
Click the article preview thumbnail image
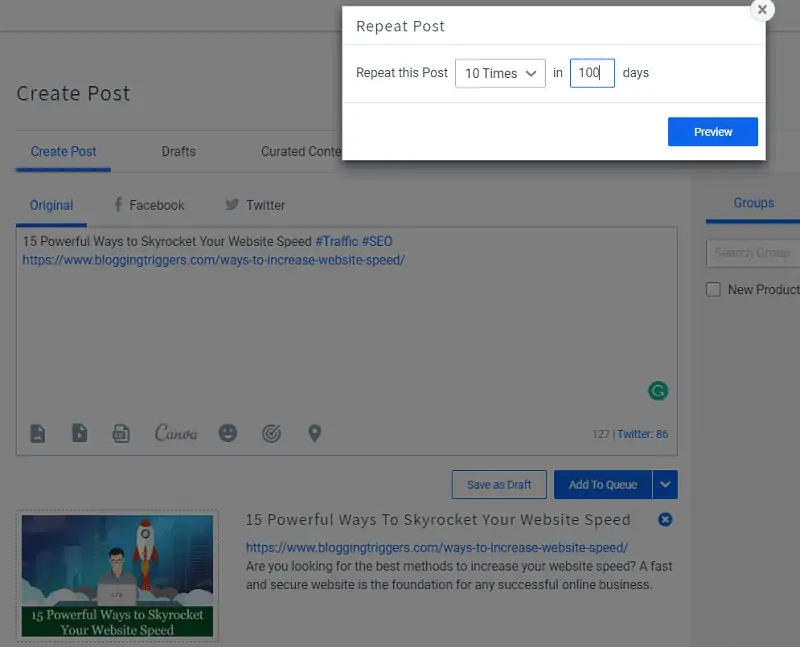coord(117,576)
